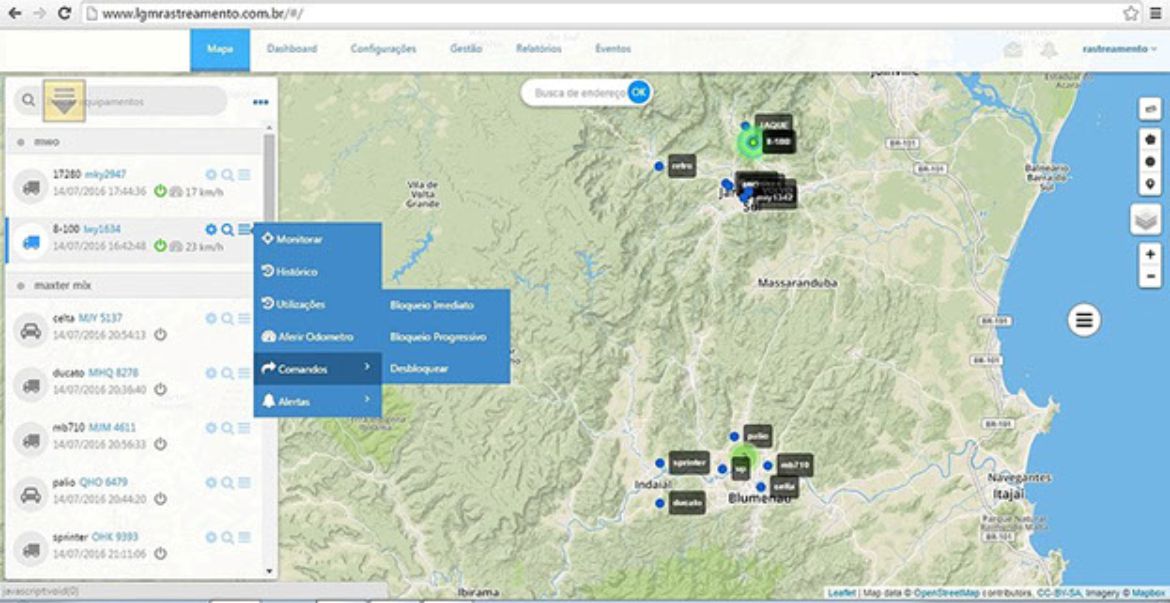The height and width of the screenshot is (603, 1170).
Task: Open the notifications bell in header
Action: click(1048, 49)
